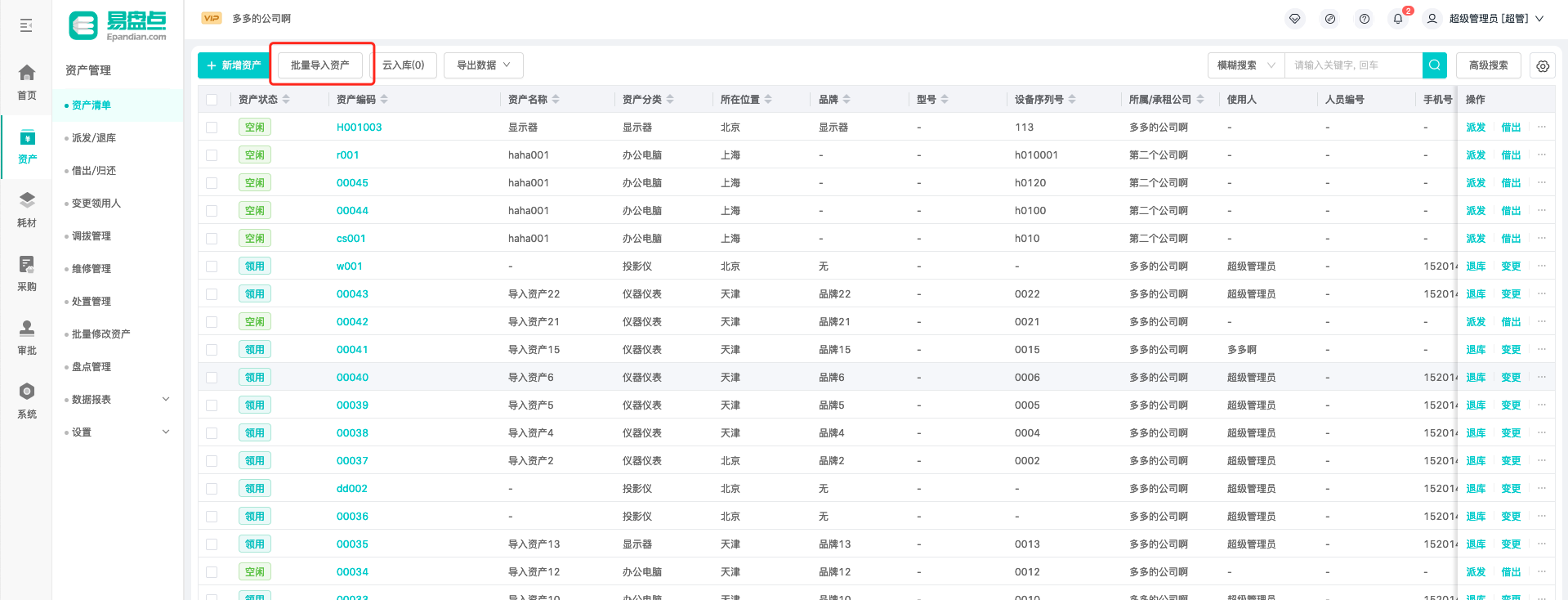
Task: Click the teal search magnifier button
Action: 1435,65
